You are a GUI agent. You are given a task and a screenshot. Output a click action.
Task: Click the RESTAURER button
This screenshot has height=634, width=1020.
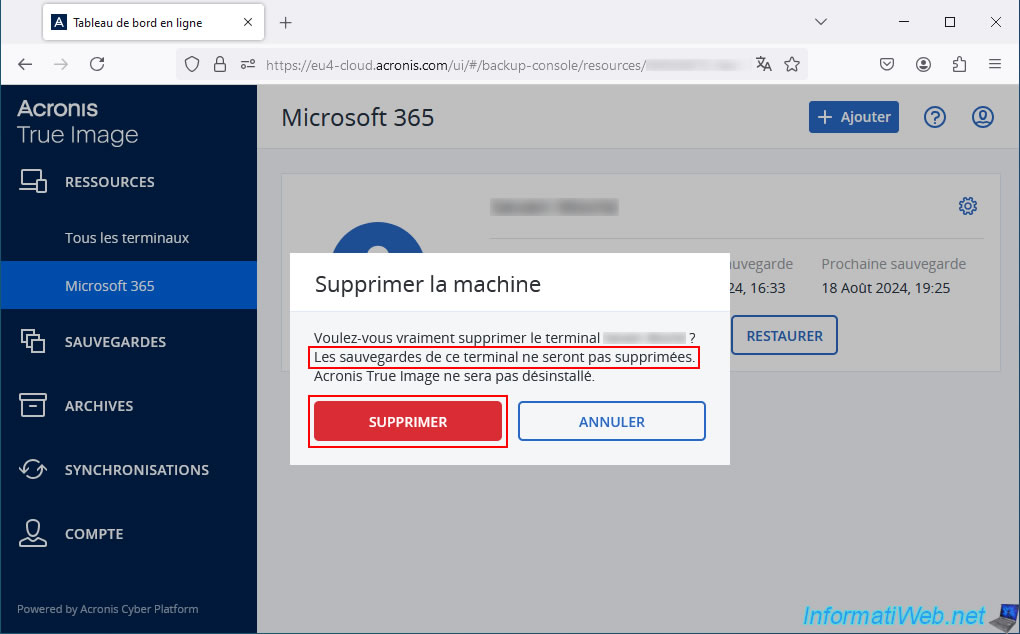(784, 336)
